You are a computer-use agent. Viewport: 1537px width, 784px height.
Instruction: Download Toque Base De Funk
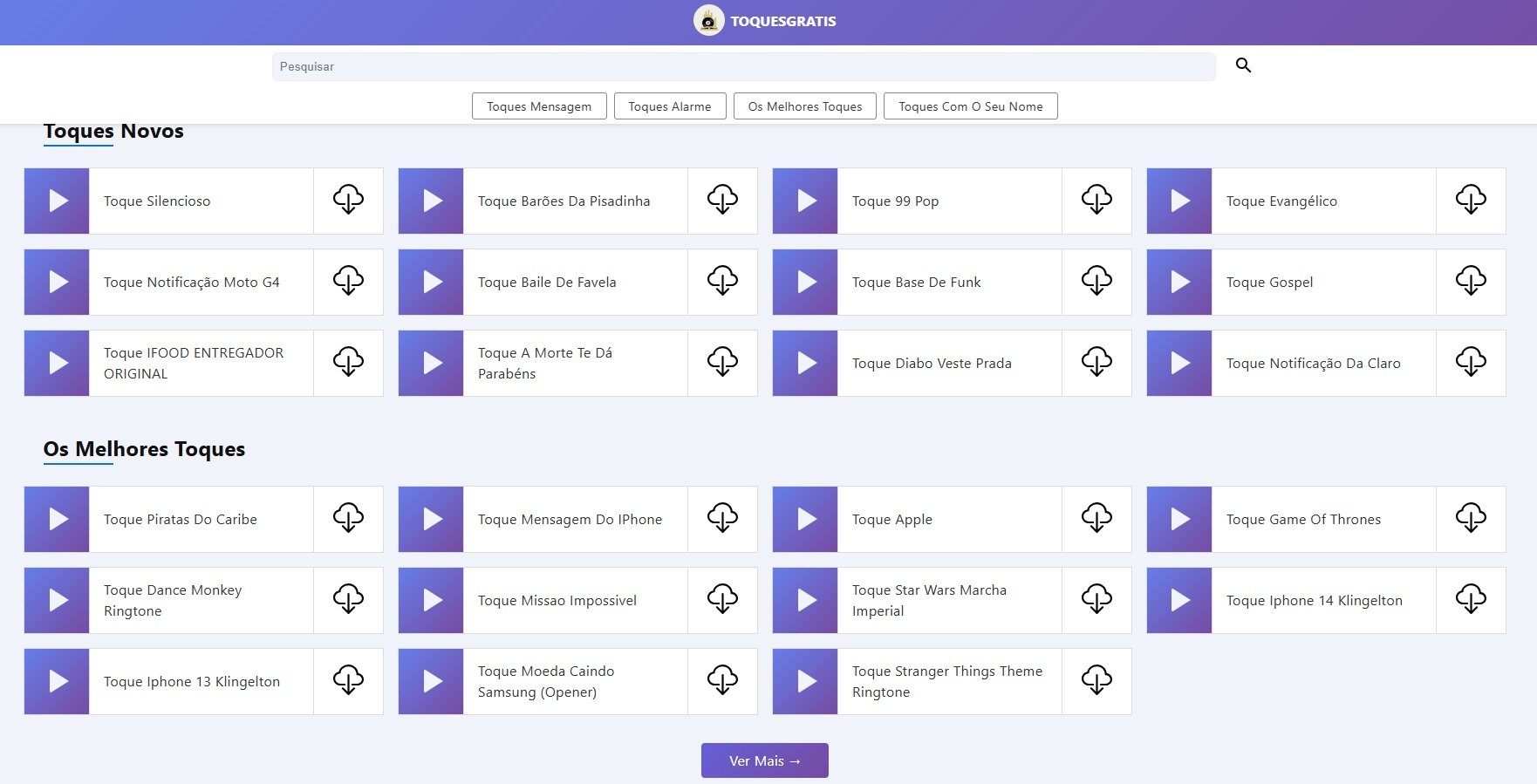(1096, 281)
